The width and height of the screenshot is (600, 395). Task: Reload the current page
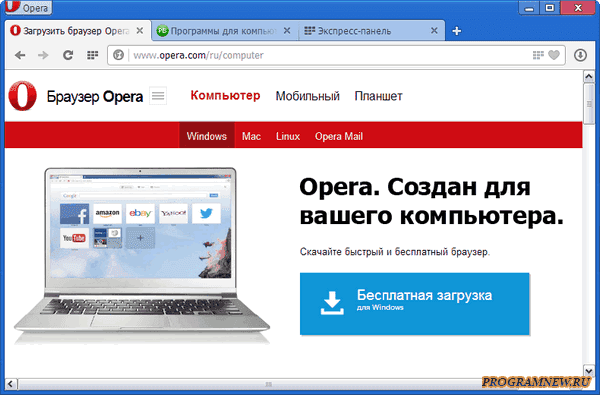(68, 55)
